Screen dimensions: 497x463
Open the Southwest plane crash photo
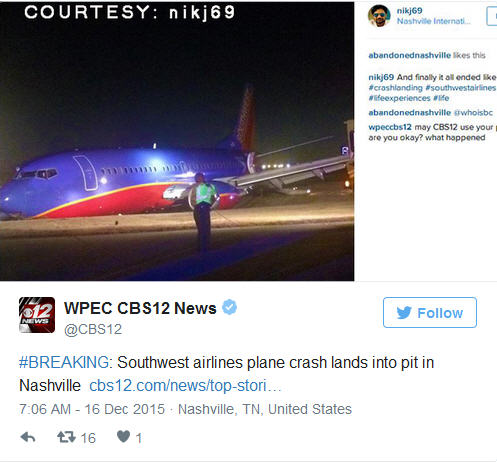click(x=177, y=141)
